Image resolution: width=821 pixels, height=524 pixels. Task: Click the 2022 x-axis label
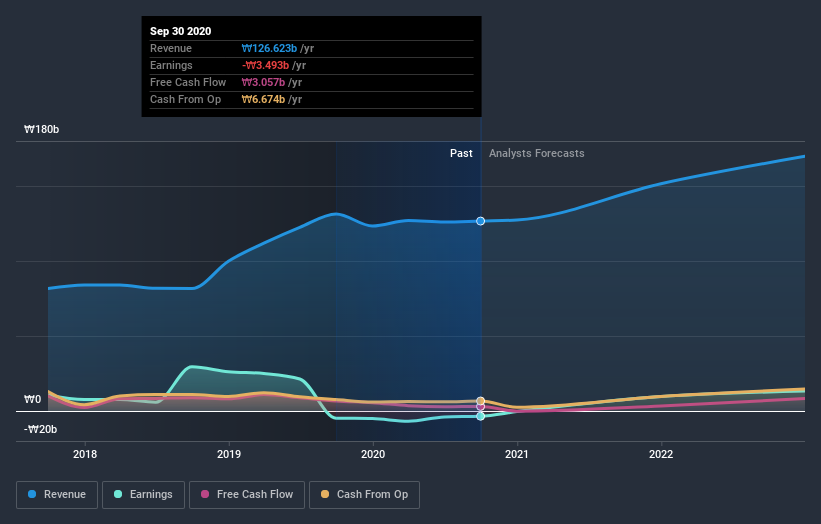tap(661, 454)
